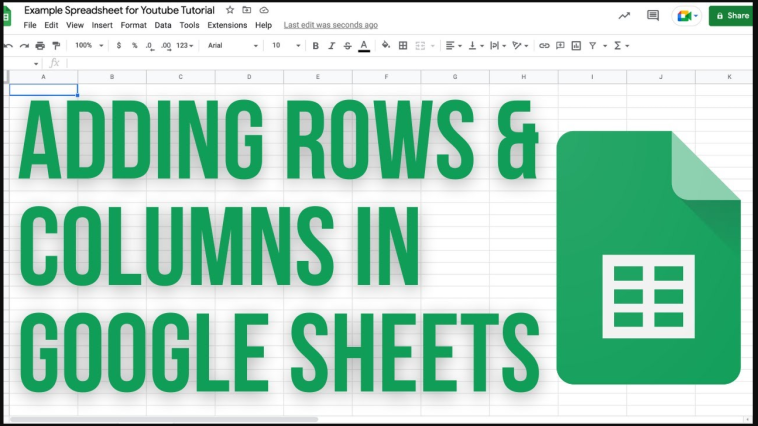This screenshot has width=758, height=426.
Task: Toggle bold formatting
Action: [x=316, y=45]
